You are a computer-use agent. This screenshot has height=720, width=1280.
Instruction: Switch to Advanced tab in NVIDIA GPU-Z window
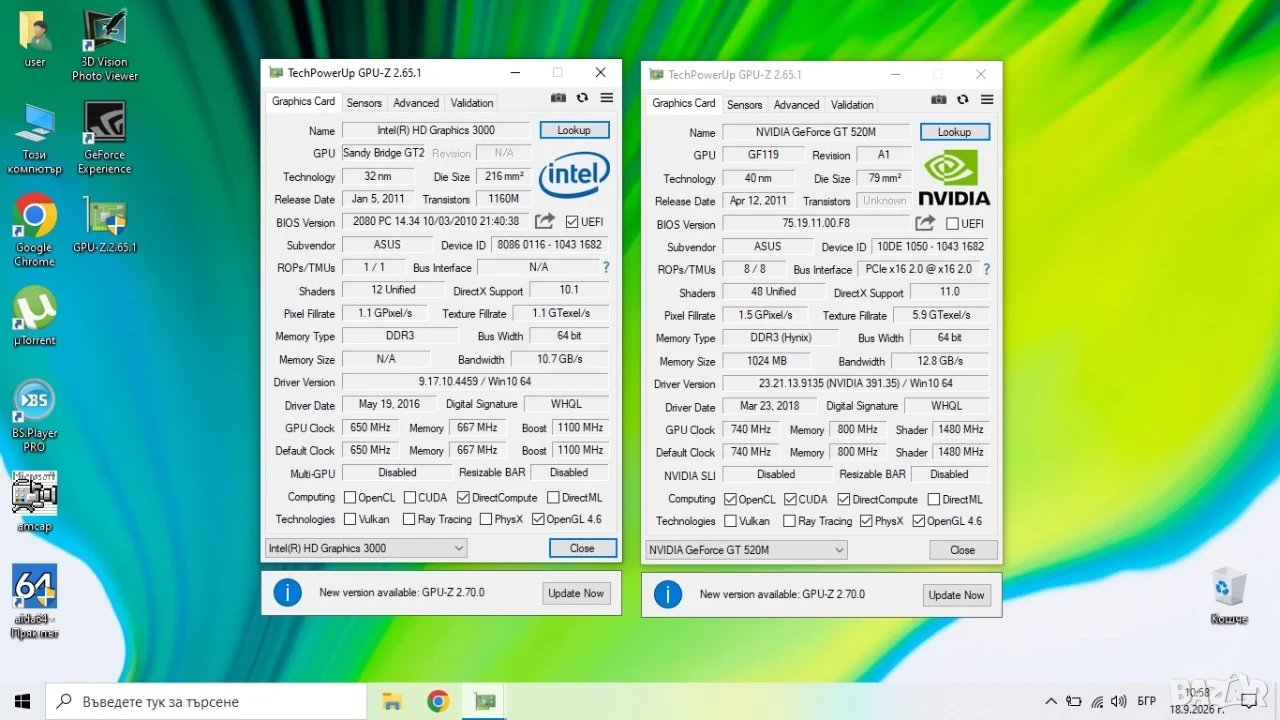click(796, 105)
